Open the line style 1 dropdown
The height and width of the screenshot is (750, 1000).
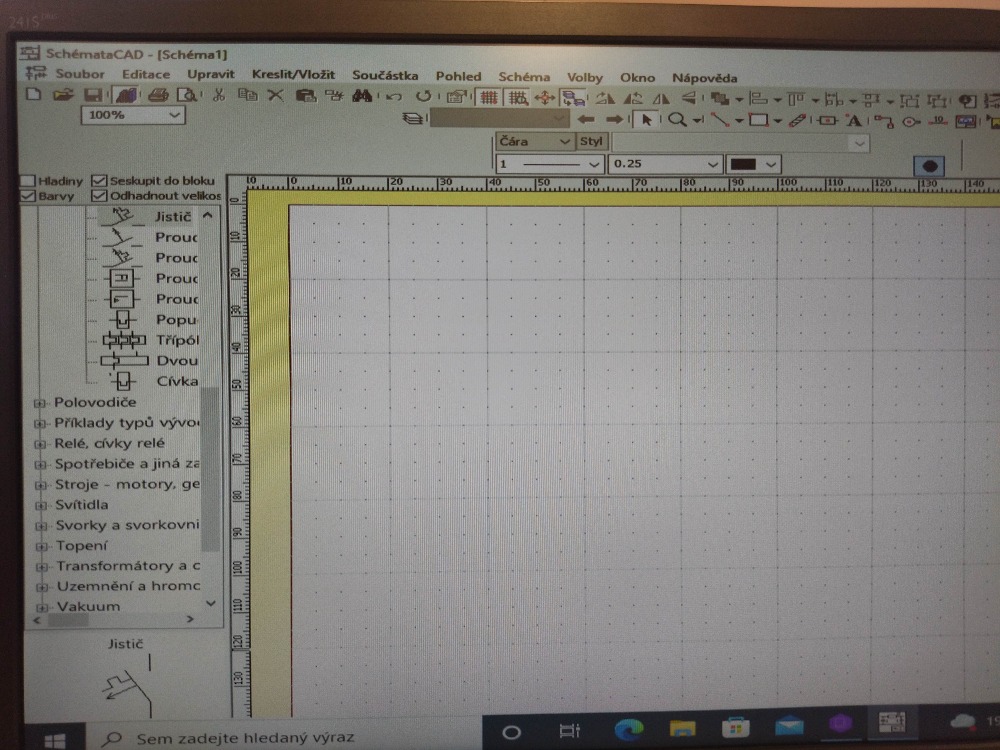pos(594,164)
